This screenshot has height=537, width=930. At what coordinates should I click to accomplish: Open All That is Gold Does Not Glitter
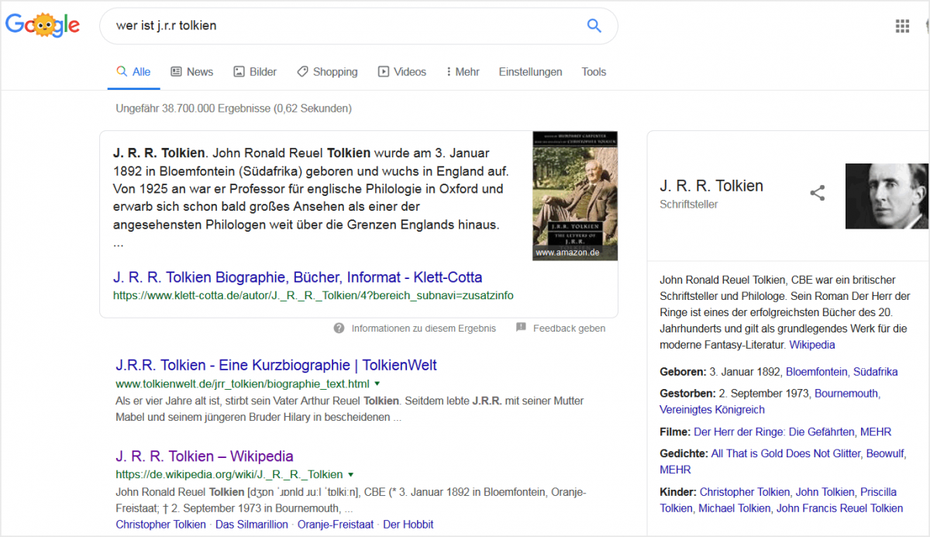[785, 453]
